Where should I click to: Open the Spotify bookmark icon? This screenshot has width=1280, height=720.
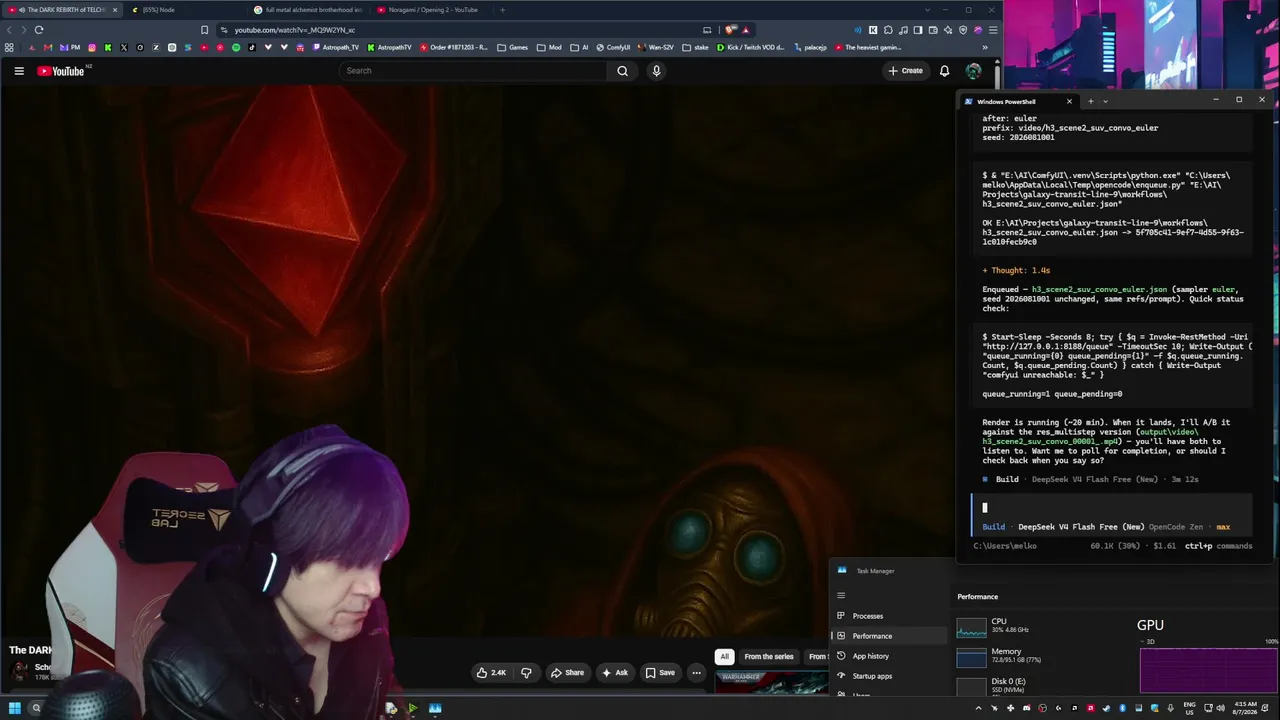pyautogui.click(x=236, y=47)
